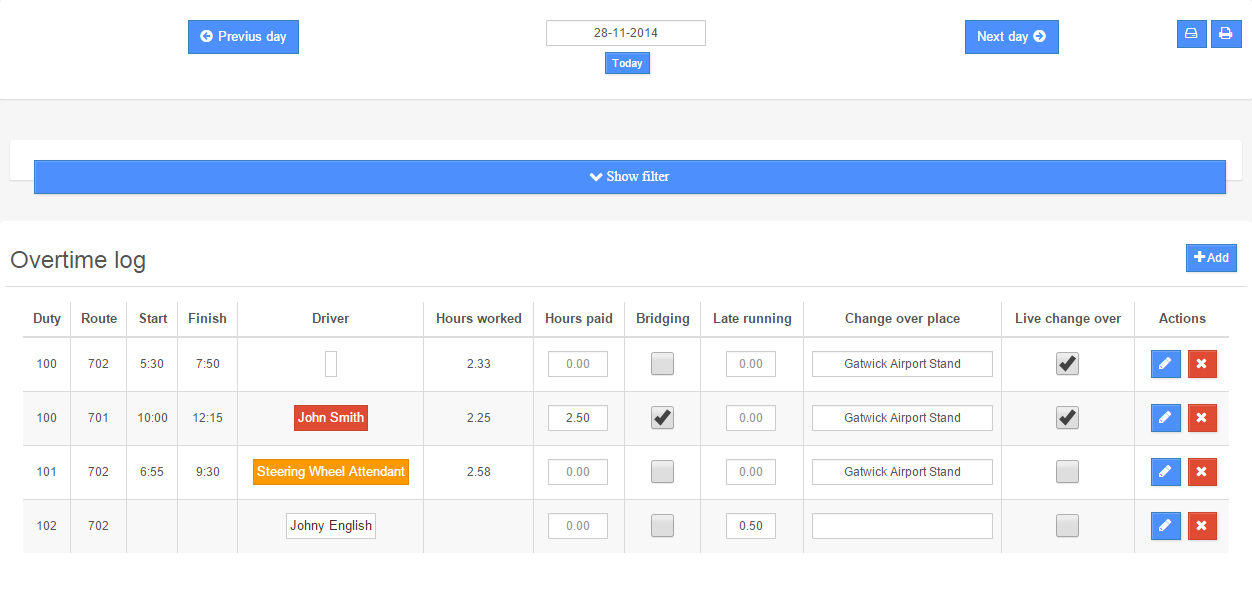Click the pencil icon for John Smith

click(x=1165, y=418)
